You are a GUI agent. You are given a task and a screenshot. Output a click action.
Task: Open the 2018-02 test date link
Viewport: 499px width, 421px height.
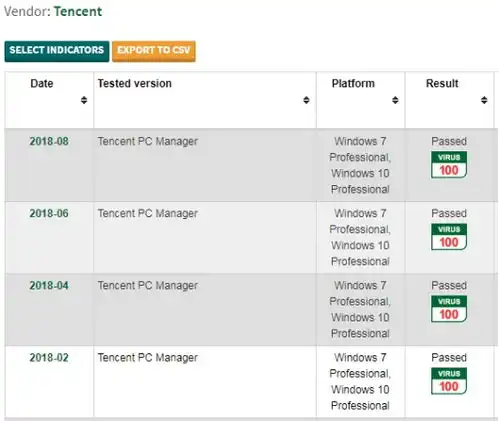[49, 358]
